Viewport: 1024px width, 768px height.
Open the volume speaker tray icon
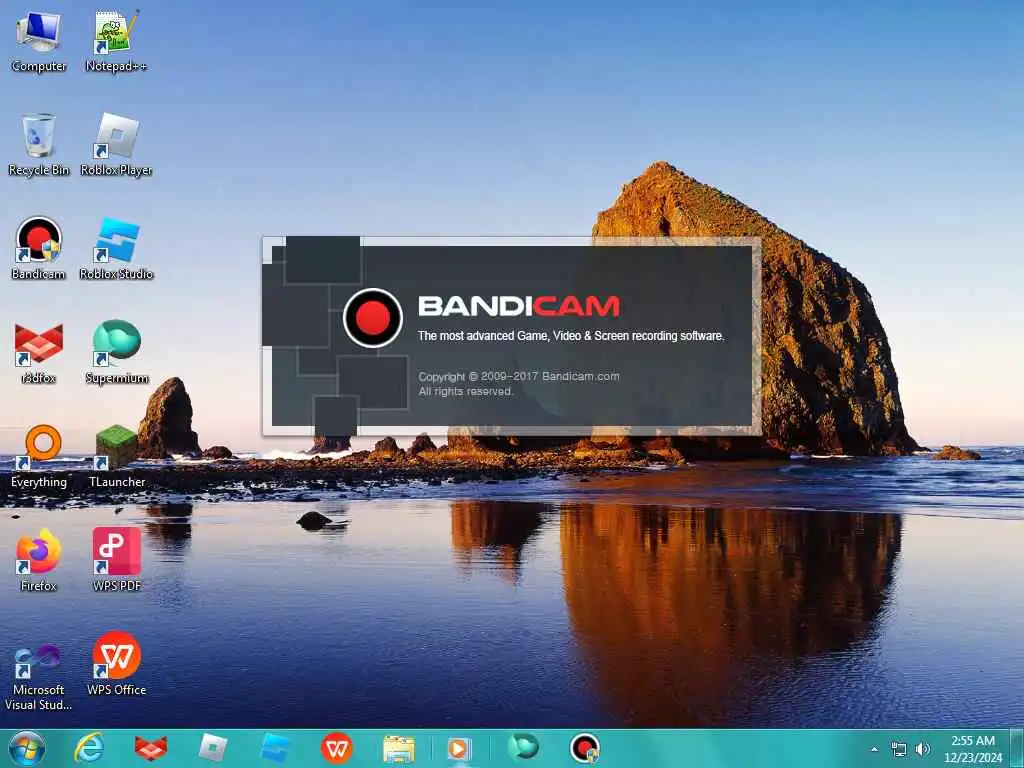[922, 749]
